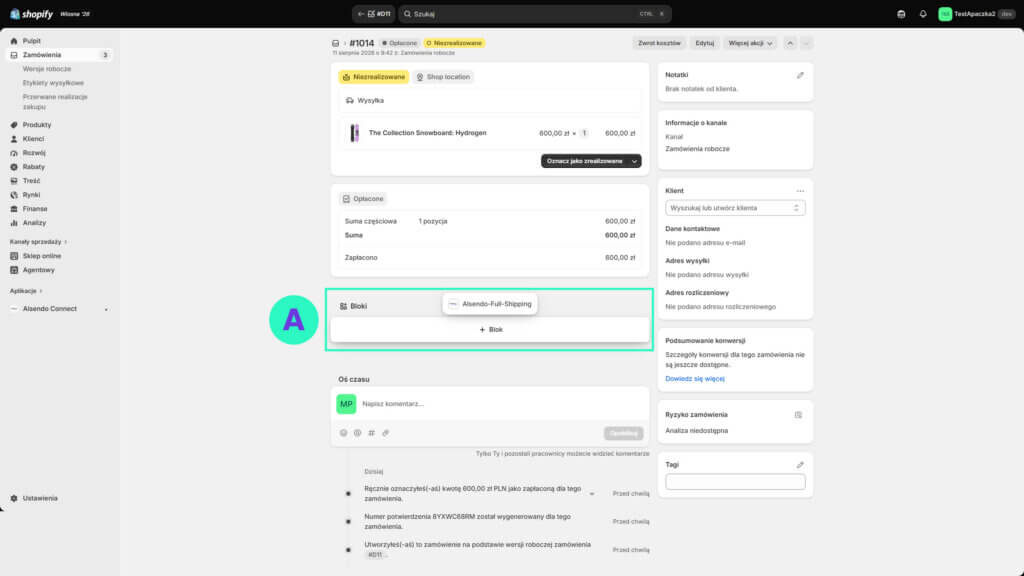
Task: Click the add Blok button
Action: tap(490, 330)
